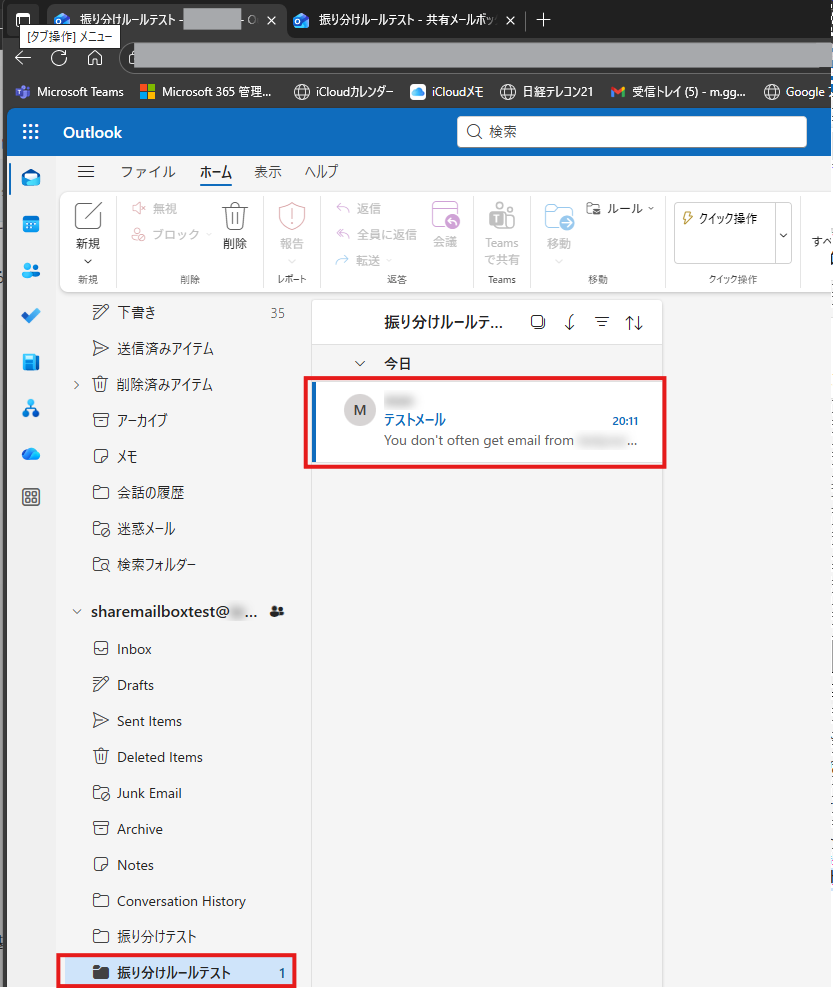Open Microsoft Teams bookmark

coord(69,92)
